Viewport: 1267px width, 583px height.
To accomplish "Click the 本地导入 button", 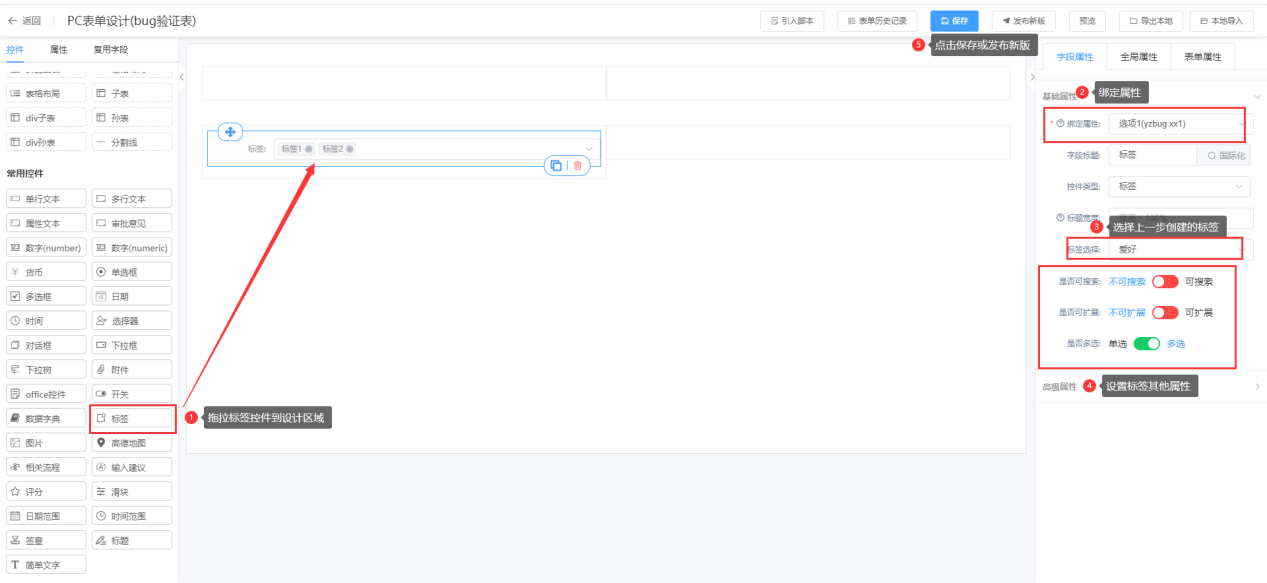I will 1222,20.
